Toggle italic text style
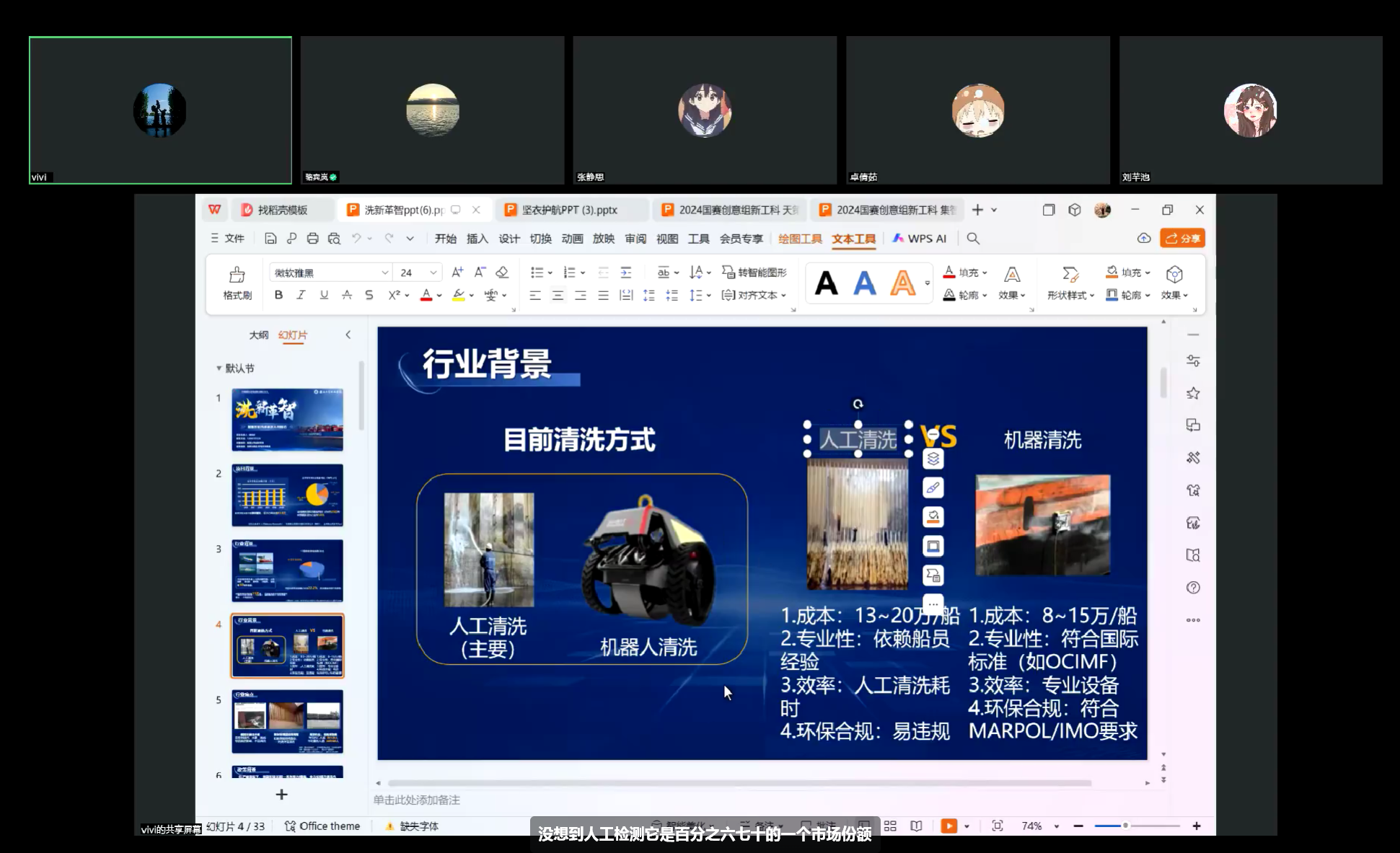The image size is (1400, 853). click(301, 295)
